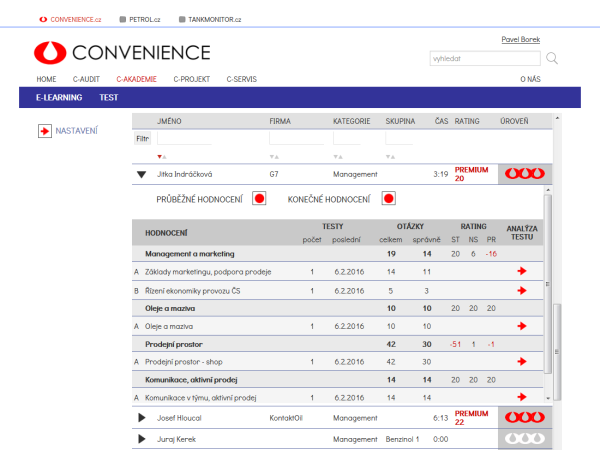Open the C-AKADEMIE menu item

click(x=137, y=79)
